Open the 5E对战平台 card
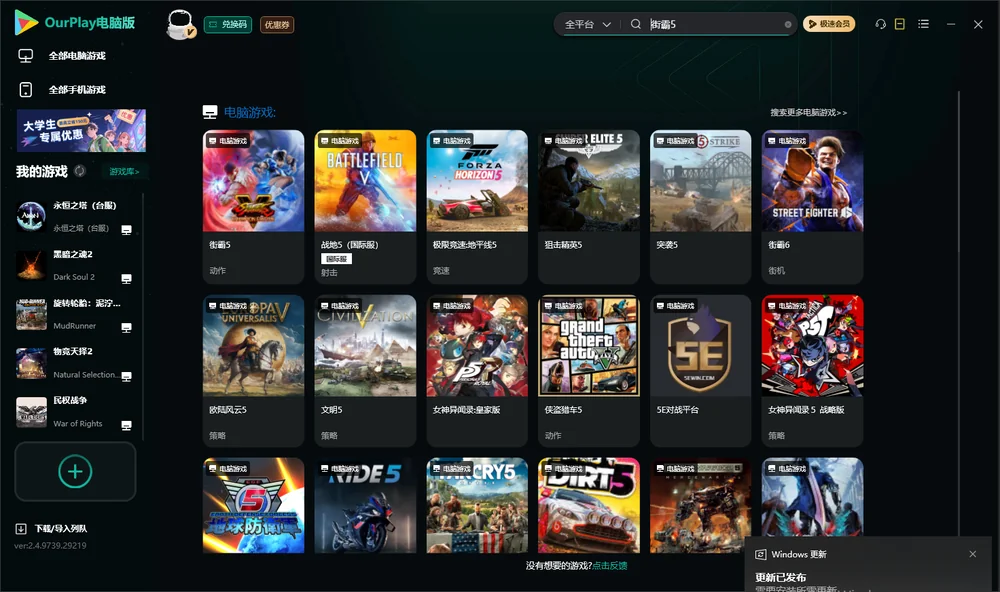Viewport: 1000px width, 592px height. pos(700,371)
